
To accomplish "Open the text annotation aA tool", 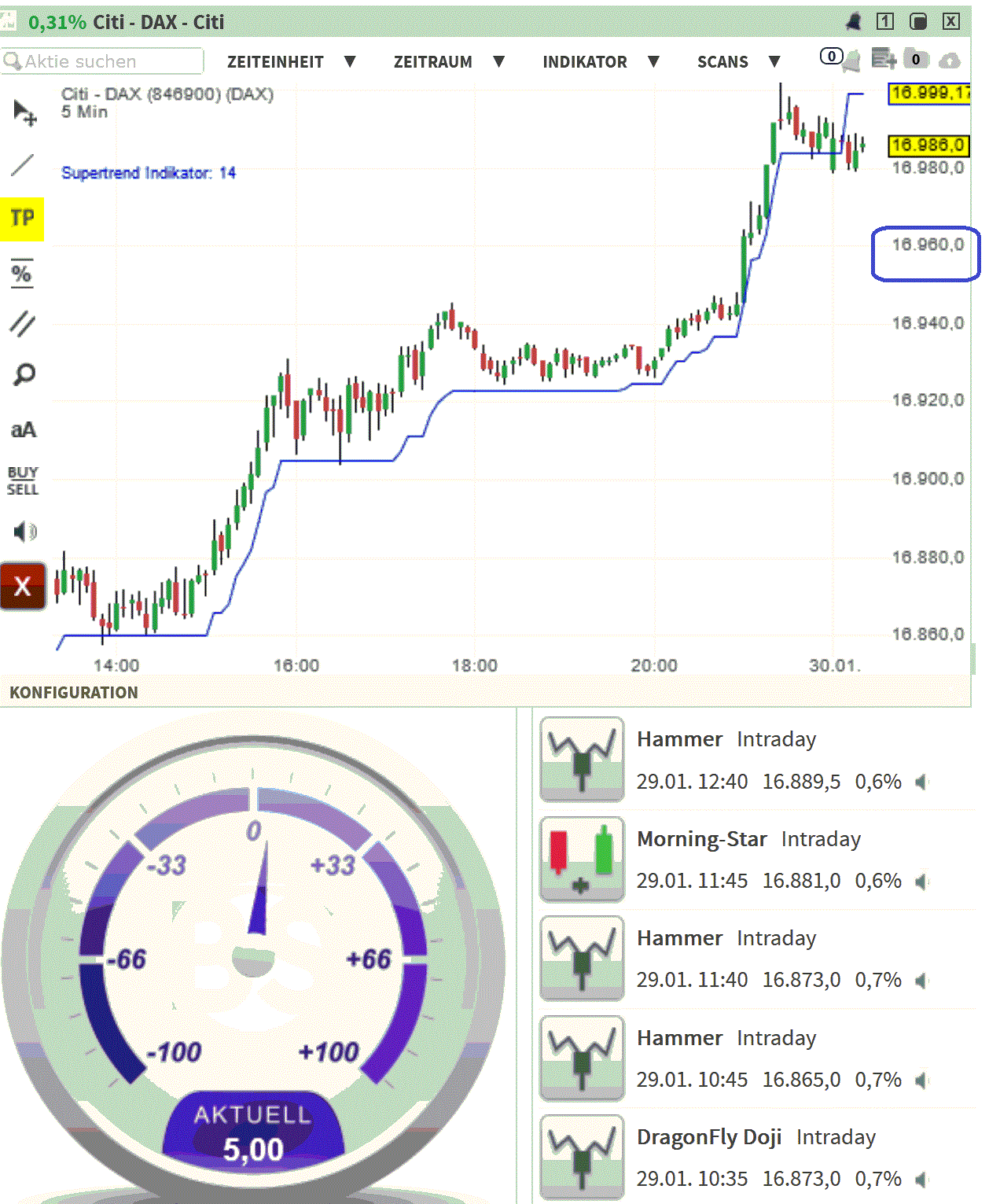I will 22,429.
